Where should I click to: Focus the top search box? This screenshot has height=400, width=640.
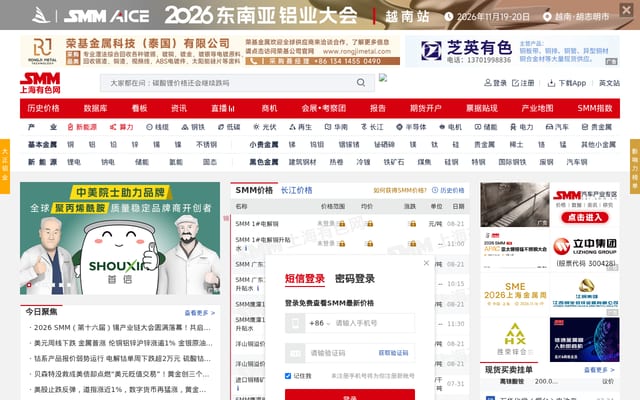[x=231, y=83]
